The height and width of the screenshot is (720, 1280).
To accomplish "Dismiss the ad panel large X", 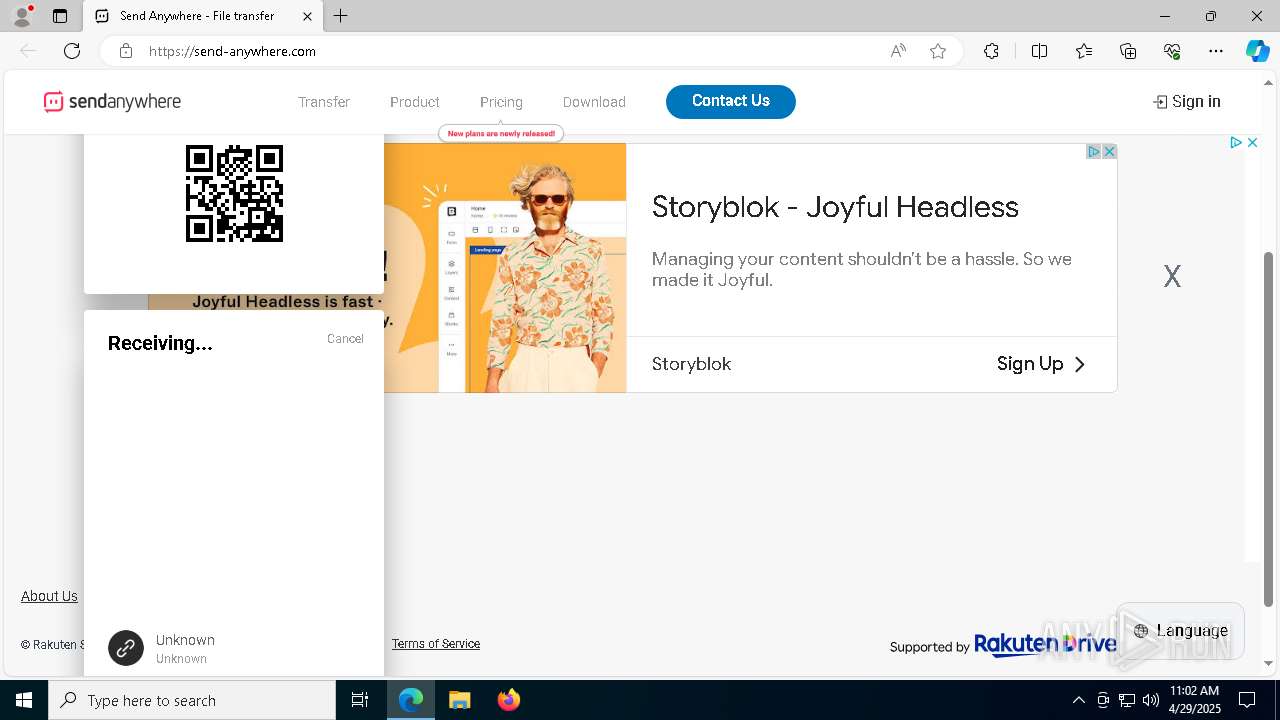I will tap(1172, 276).
